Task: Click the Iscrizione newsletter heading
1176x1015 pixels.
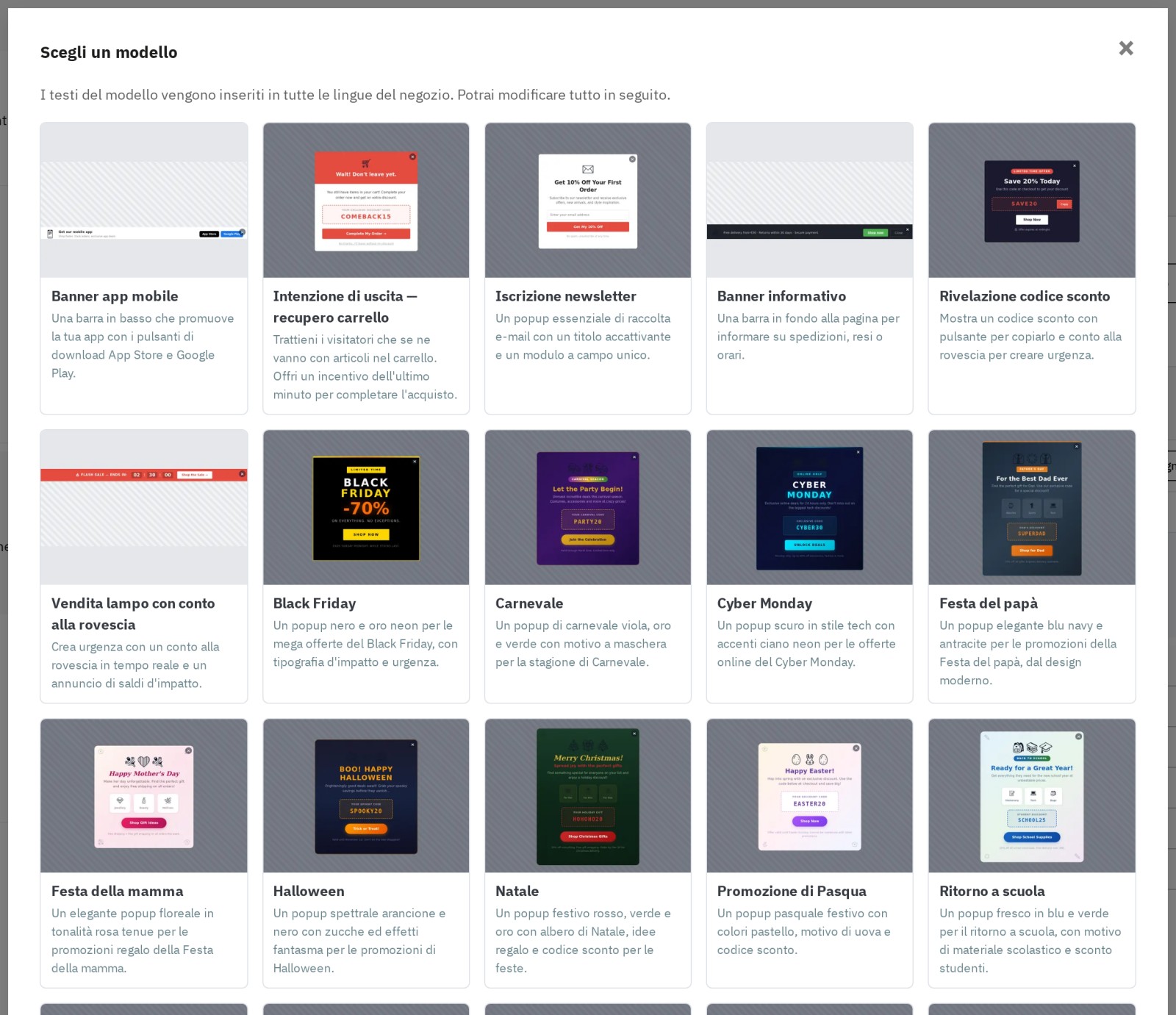Action: click(566, 296)
